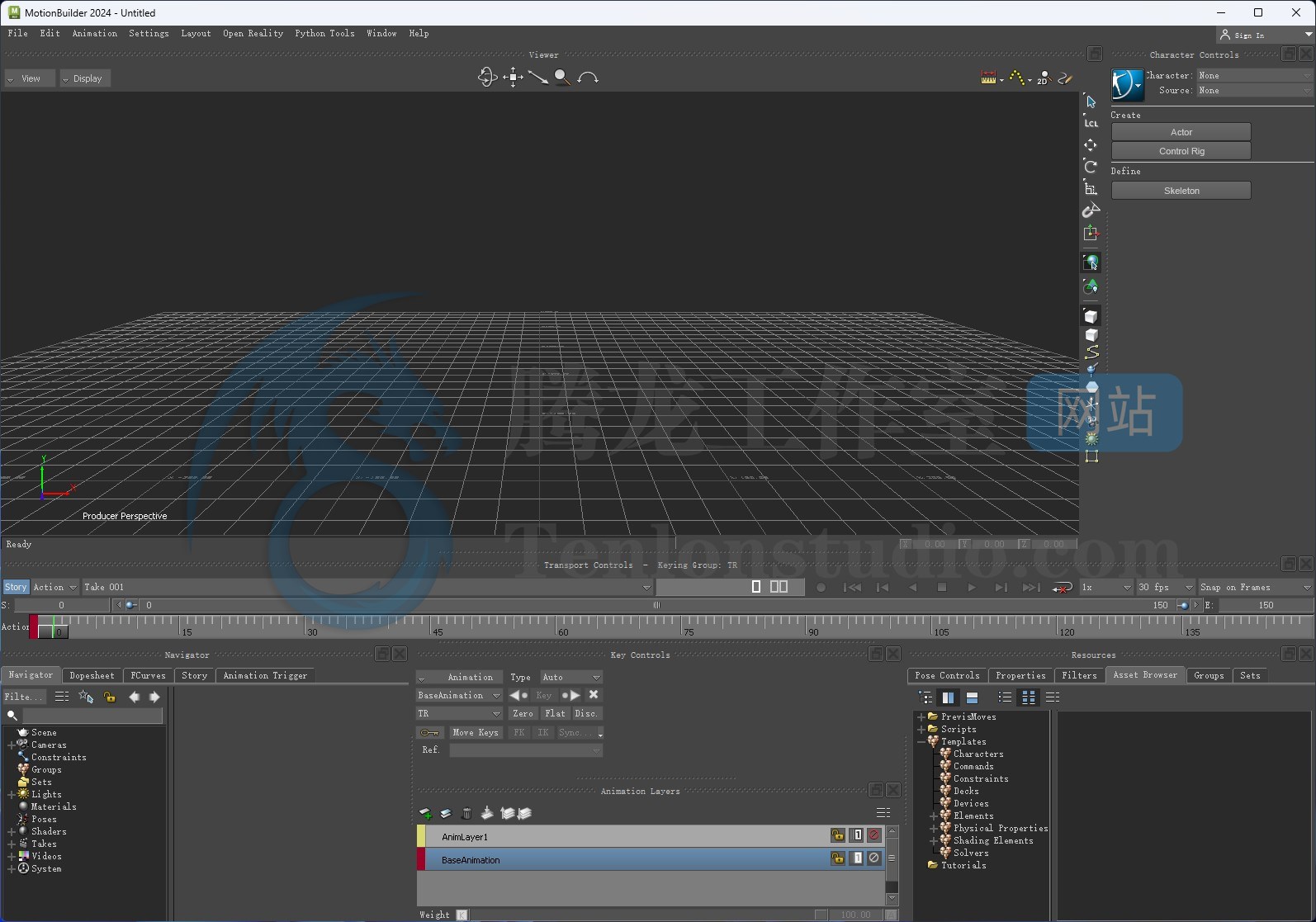The image size is (1316, 922).
Task: Open the Open Reality menu
Action: (253, 33)
